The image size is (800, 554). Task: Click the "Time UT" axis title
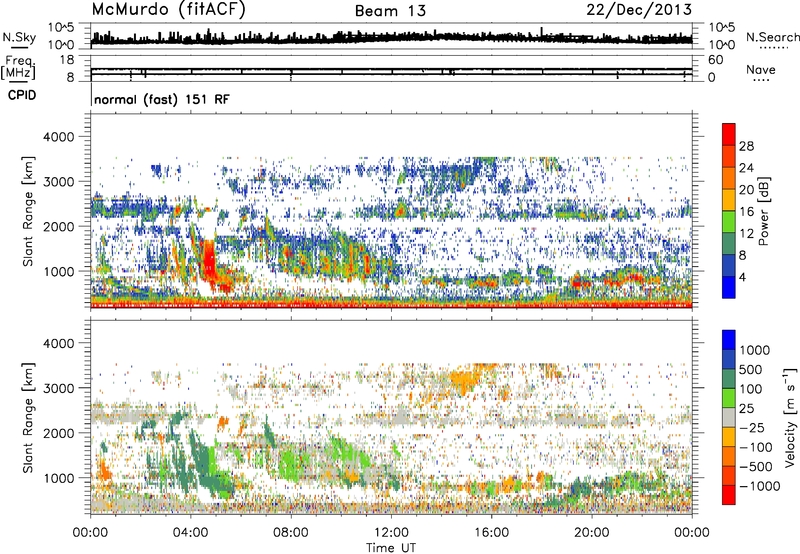pos(391,547)
